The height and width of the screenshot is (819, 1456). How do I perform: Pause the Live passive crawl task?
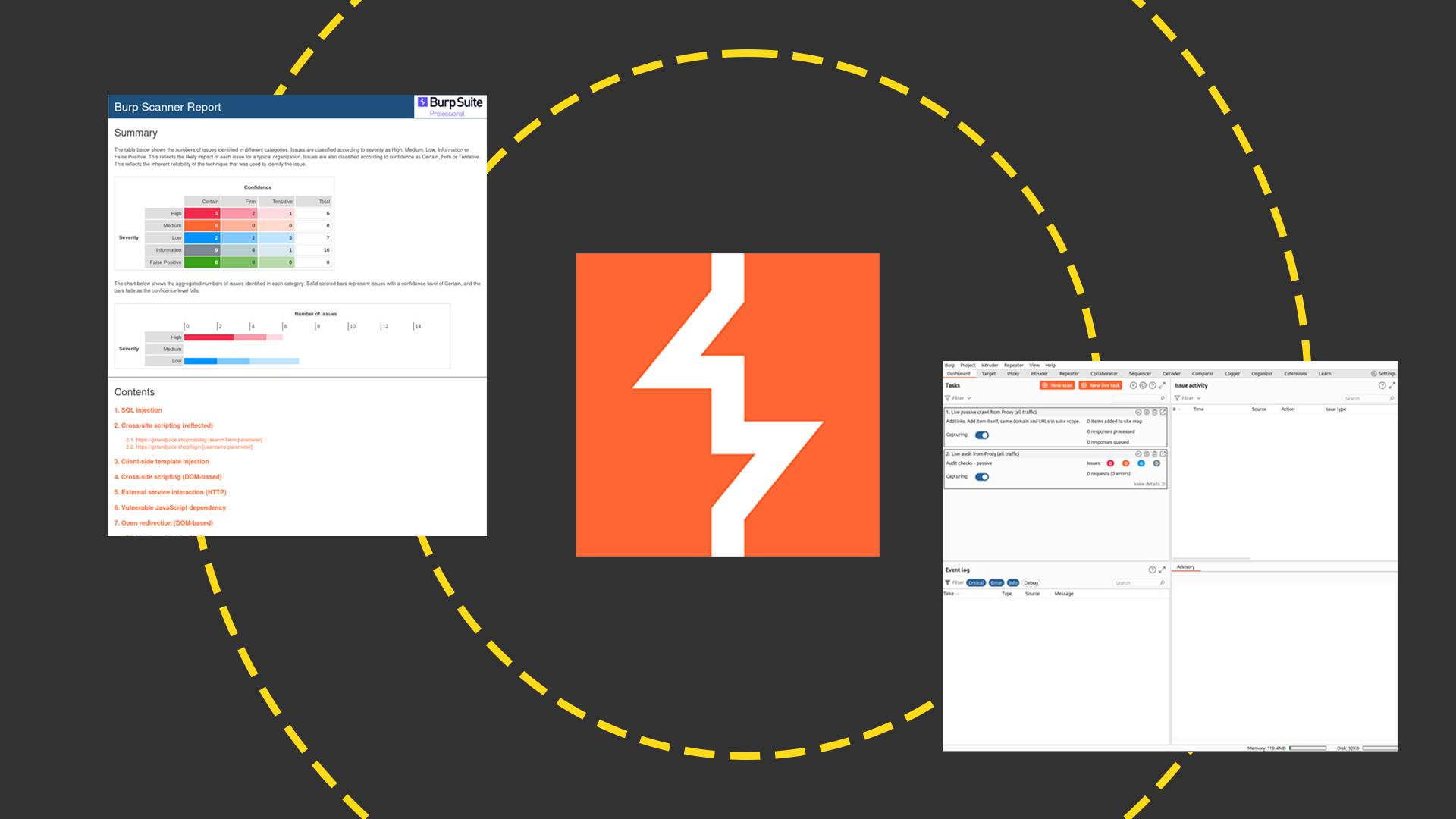click(x=1138, y=413)
